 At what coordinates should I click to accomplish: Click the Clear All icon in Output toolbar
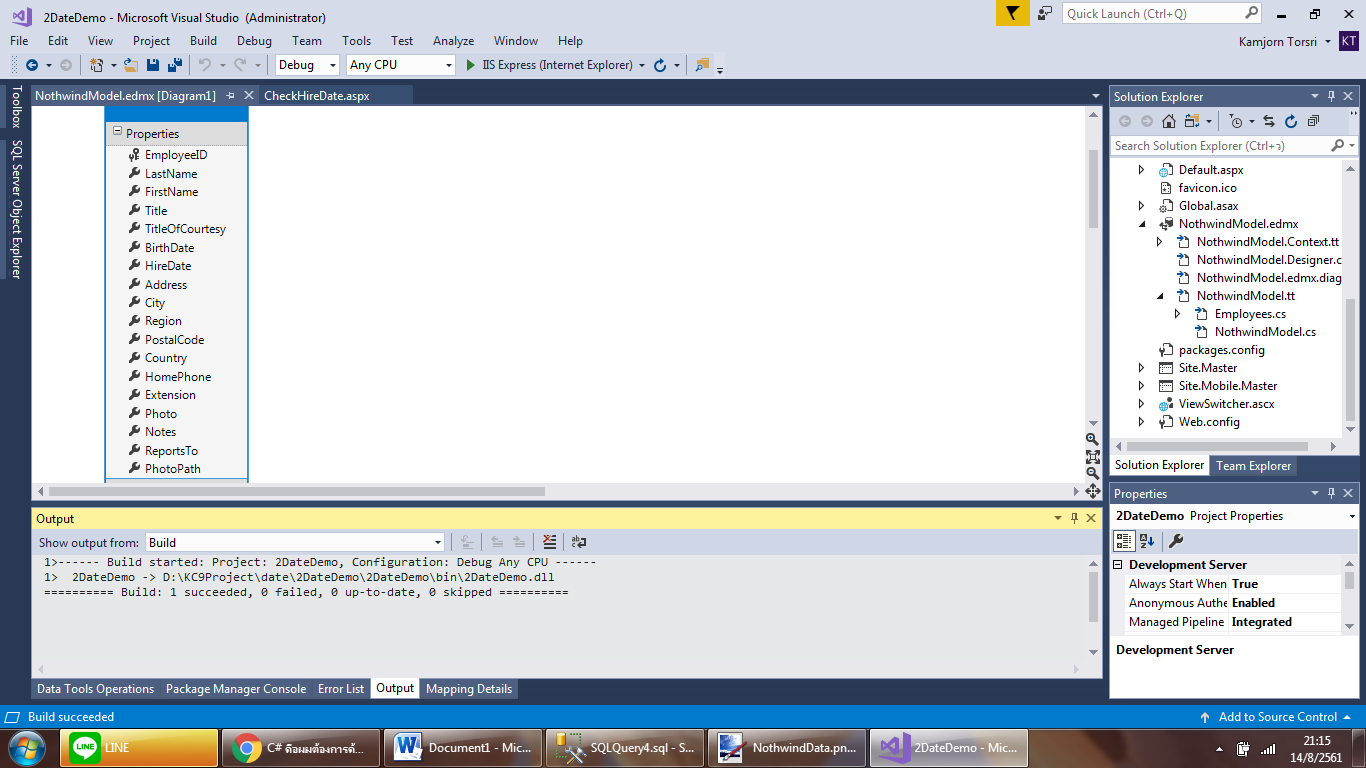[549, 542]
